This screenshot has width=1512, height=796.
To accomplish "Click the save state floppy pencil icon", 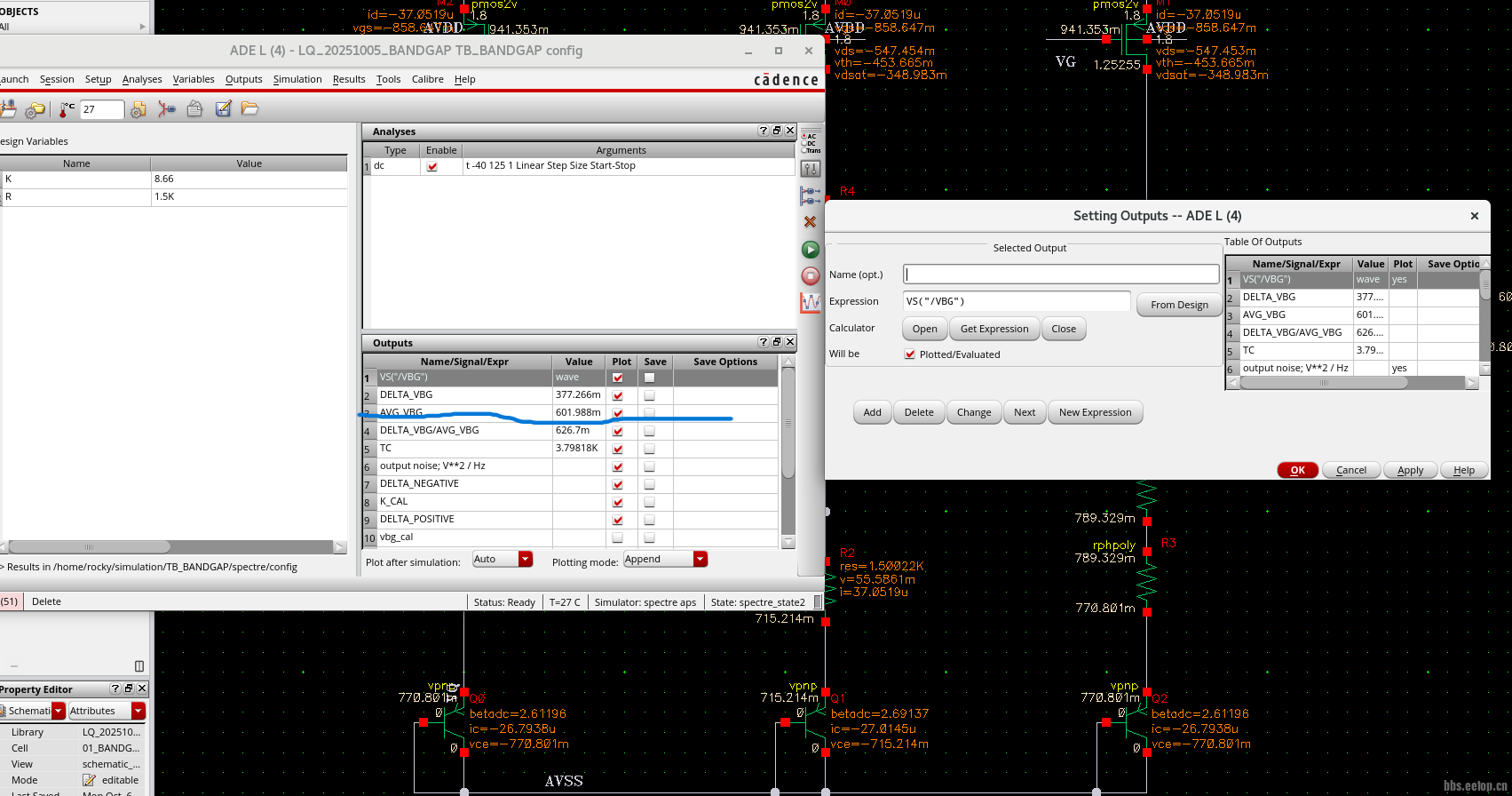I will click(223, 108).
